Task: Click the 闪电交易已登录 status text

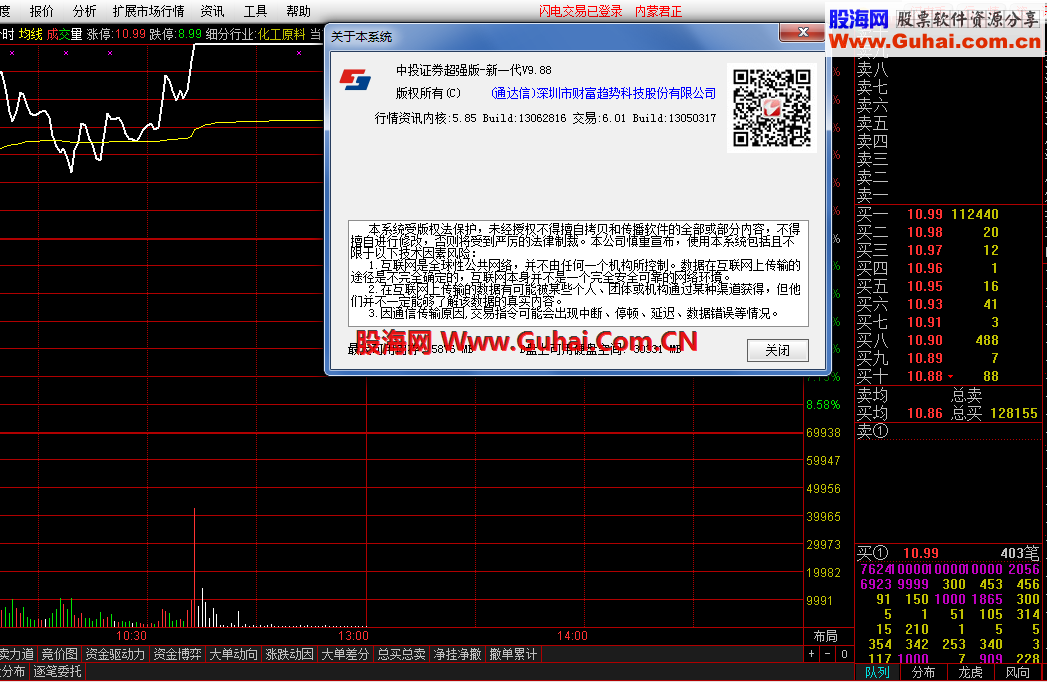Action: (580, 11)
